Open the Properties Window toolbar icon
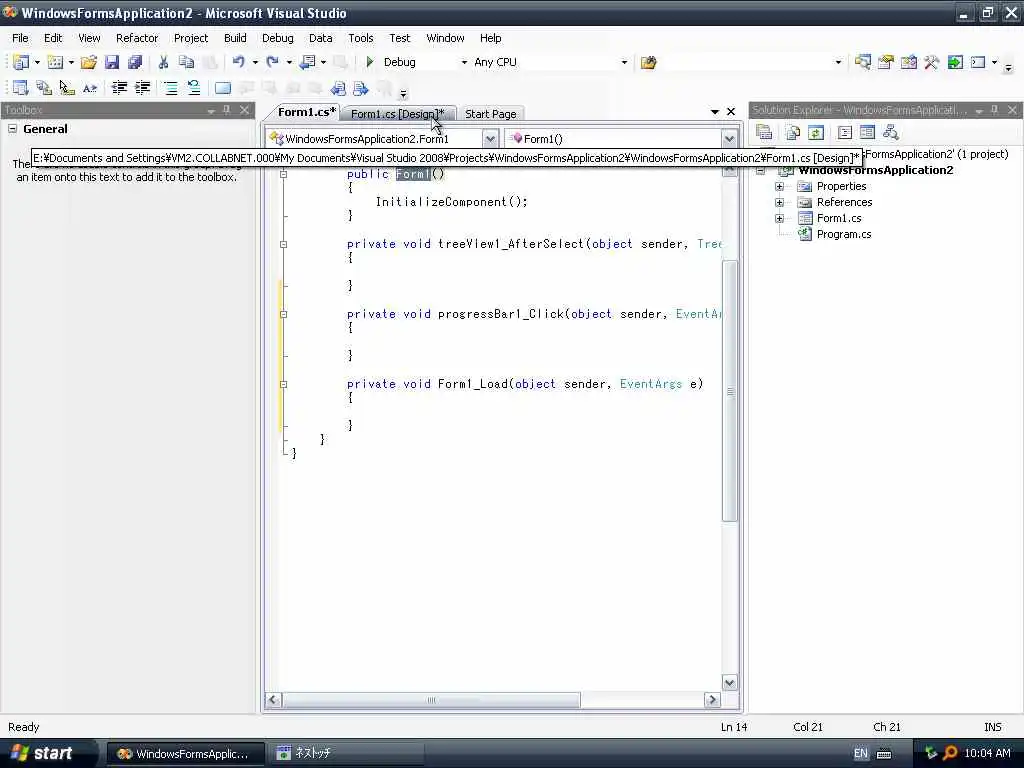Screen dimensions: 1024x768 [886, 62]
